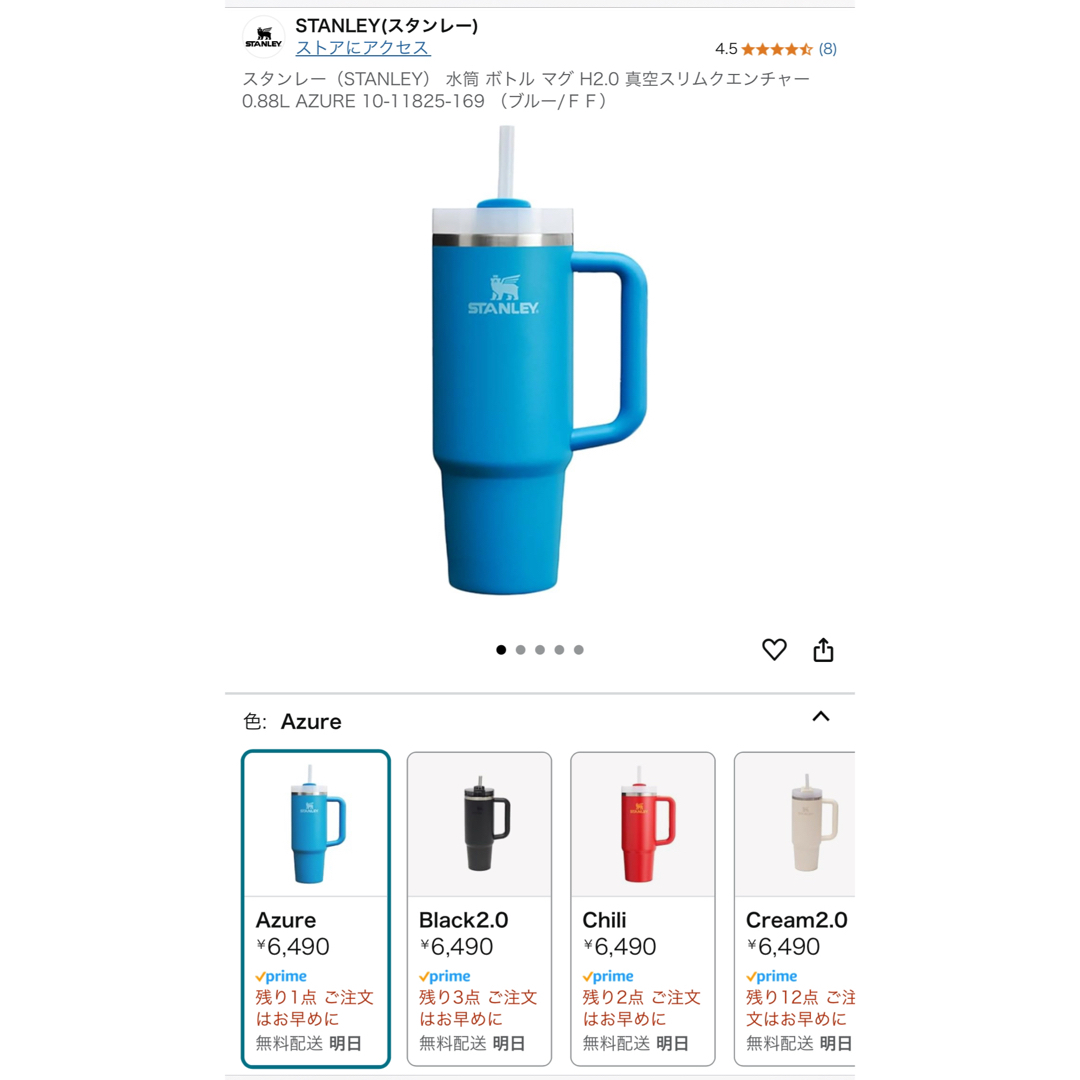The width and height of the screenshot is (1080, 1080).
Task: Open the Stanley brand logo
Action: (264, 37)
